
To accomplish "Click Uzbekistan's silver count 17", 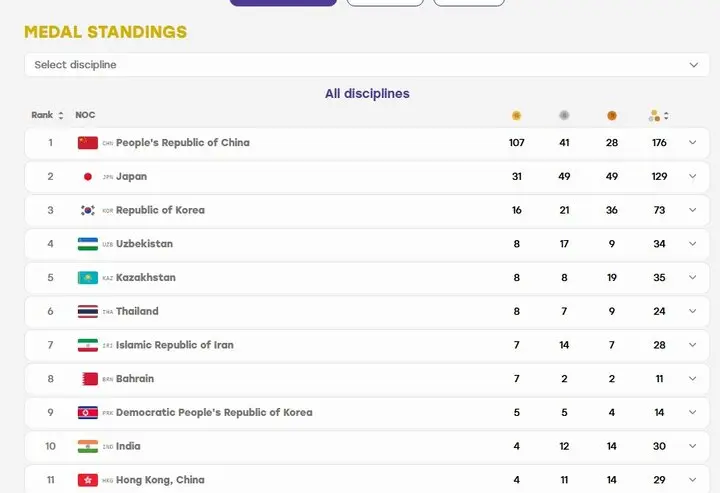I will click(x=564, y=244).
